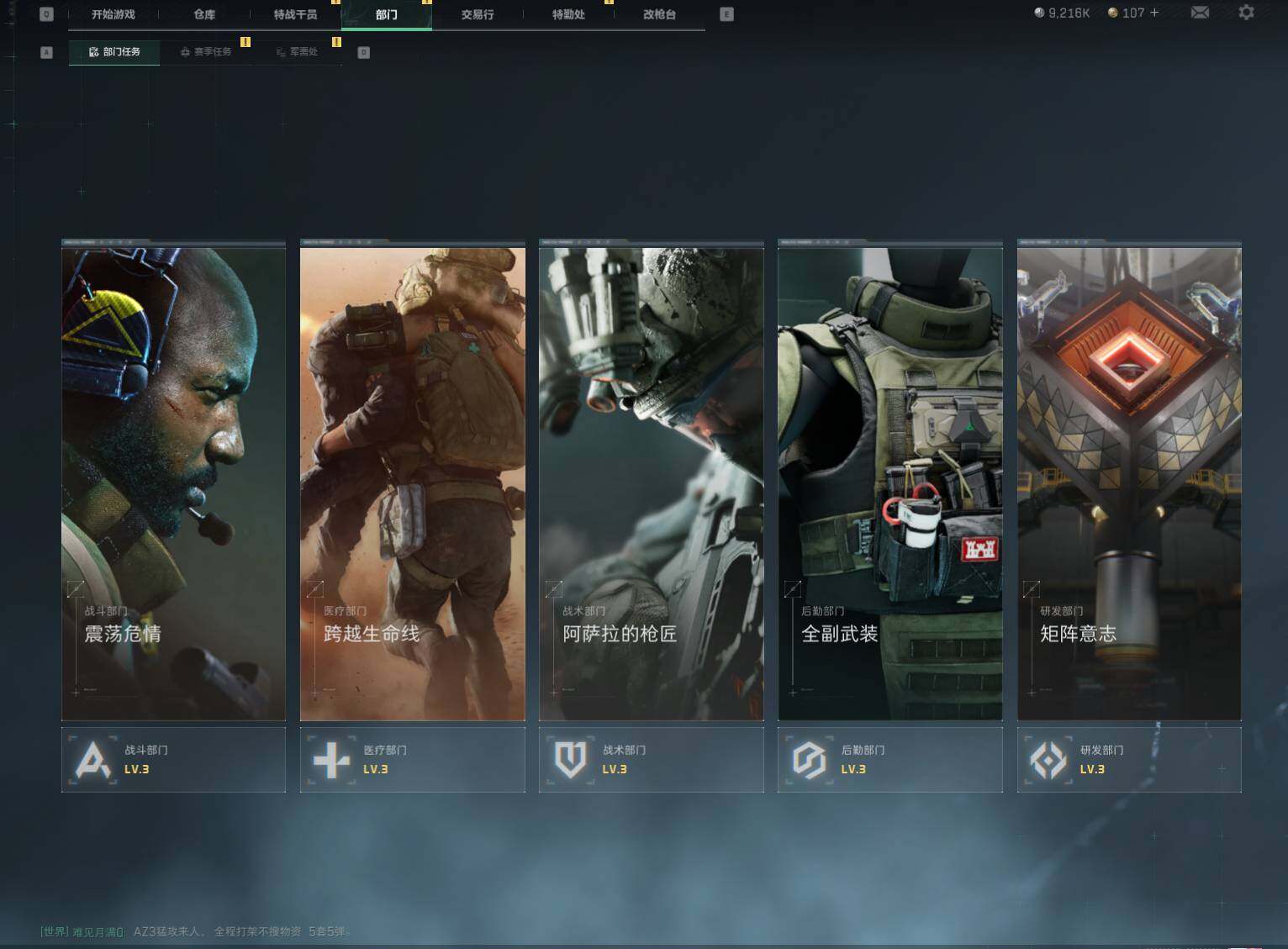Click the 9,216K currency icon

point(1039,13)
